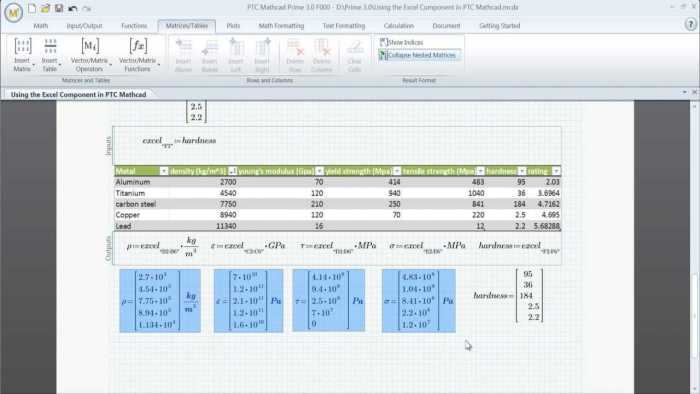The width and height of the screenshot is (700, 394).
Task: Open the Mathcad round application button
Action: 13,13
